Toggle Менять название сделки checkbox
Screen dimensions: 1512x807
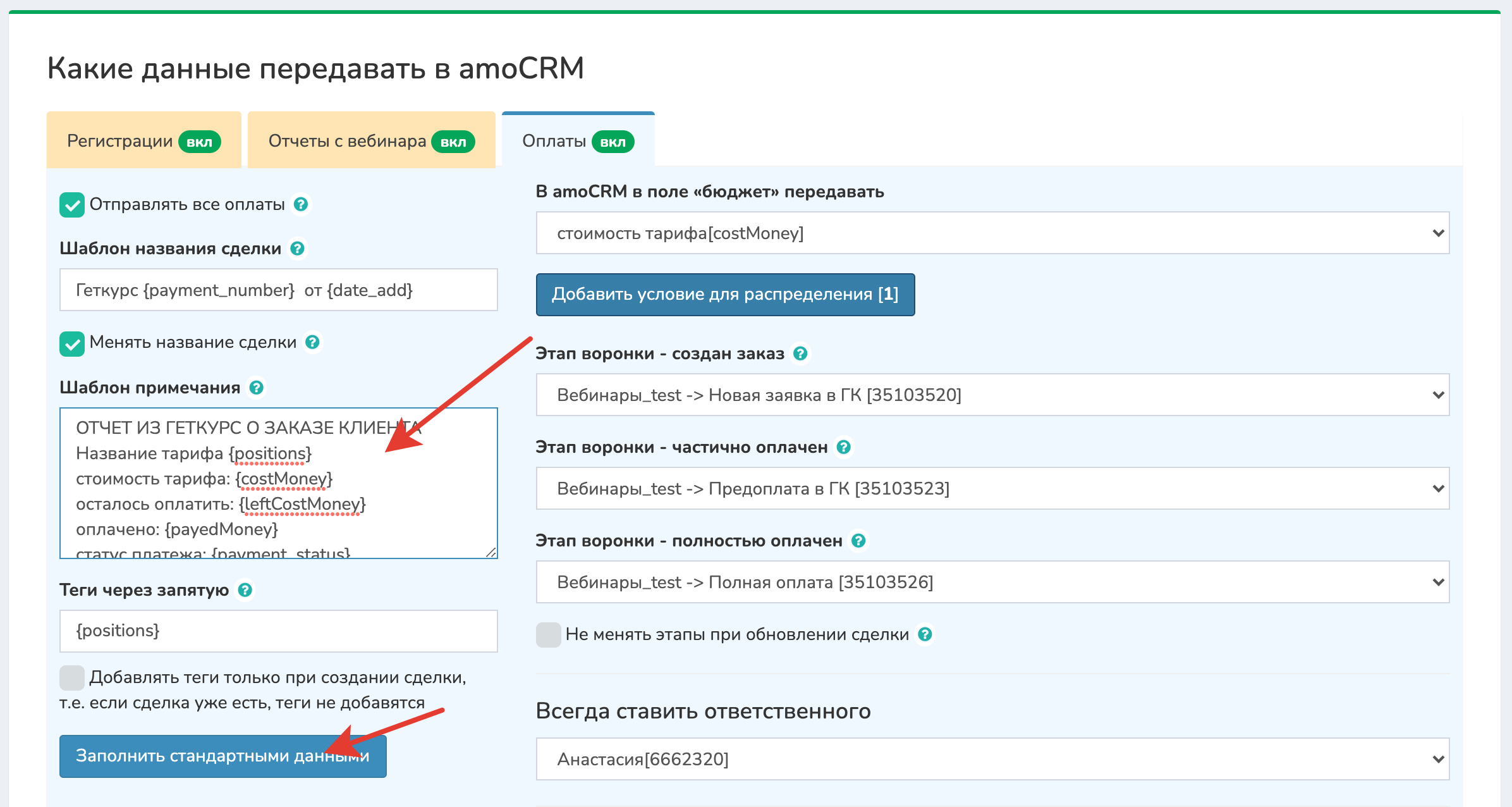tap(72, 344)
